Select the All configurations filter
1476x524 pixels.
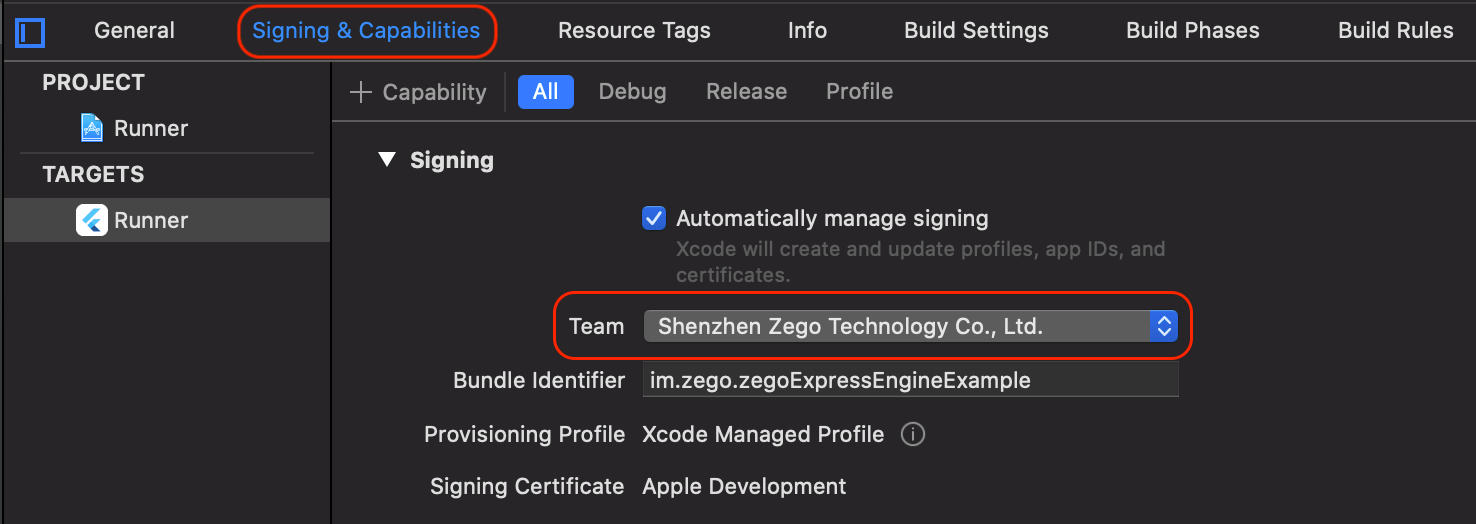tap(545, 92)
